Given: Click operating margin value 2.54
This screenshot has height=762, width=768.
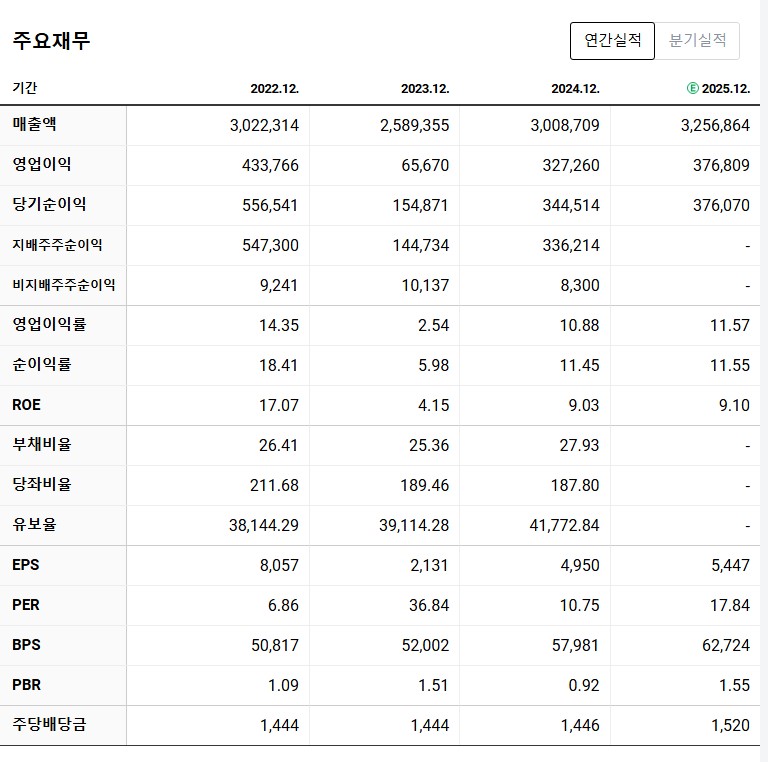Looking at the screenshot, I should click(433, 326).
